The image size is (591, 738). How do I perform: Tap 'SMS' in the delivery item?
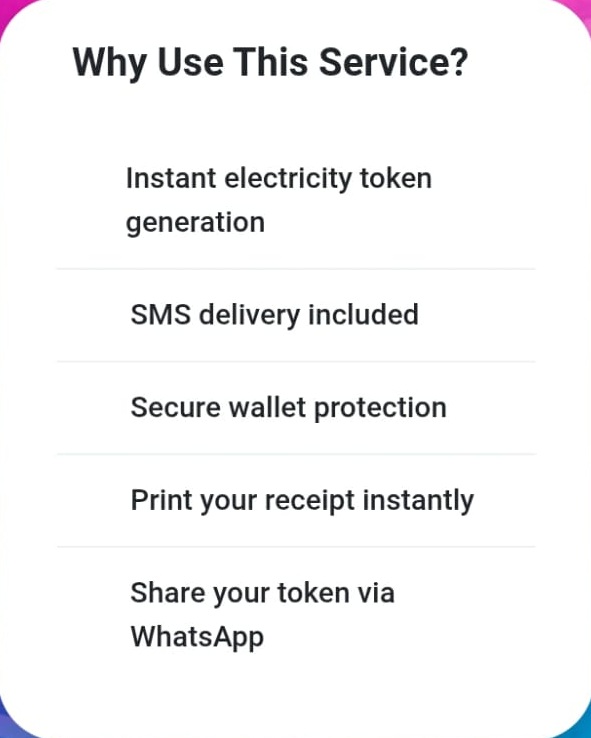pos(161,314)
